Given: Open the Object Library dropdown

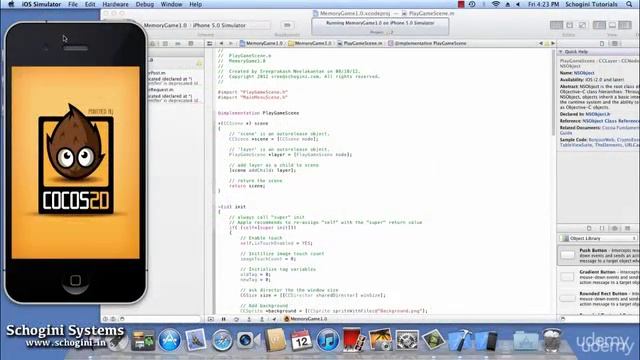Looking at the screenshot, I should pos(598,238).
